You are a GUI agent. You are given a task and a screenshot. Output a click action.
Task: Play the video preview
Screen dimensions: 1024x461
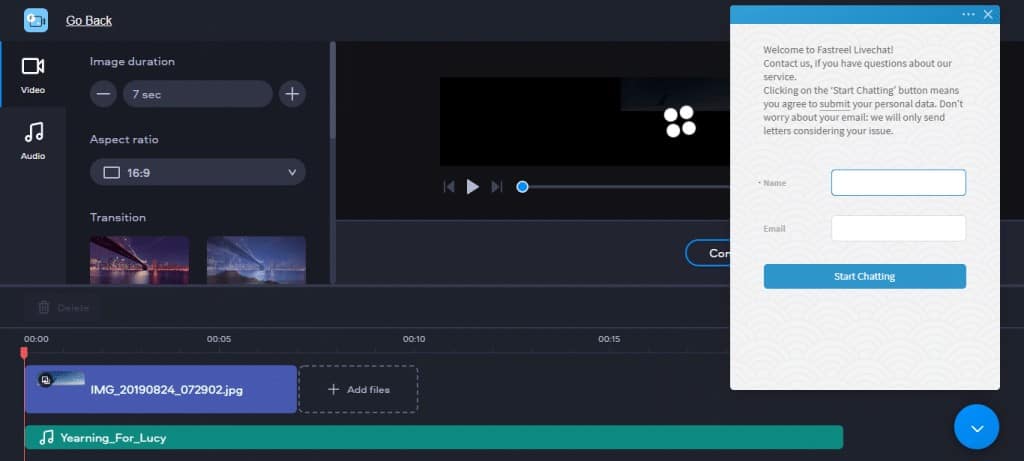pos(473,187)
